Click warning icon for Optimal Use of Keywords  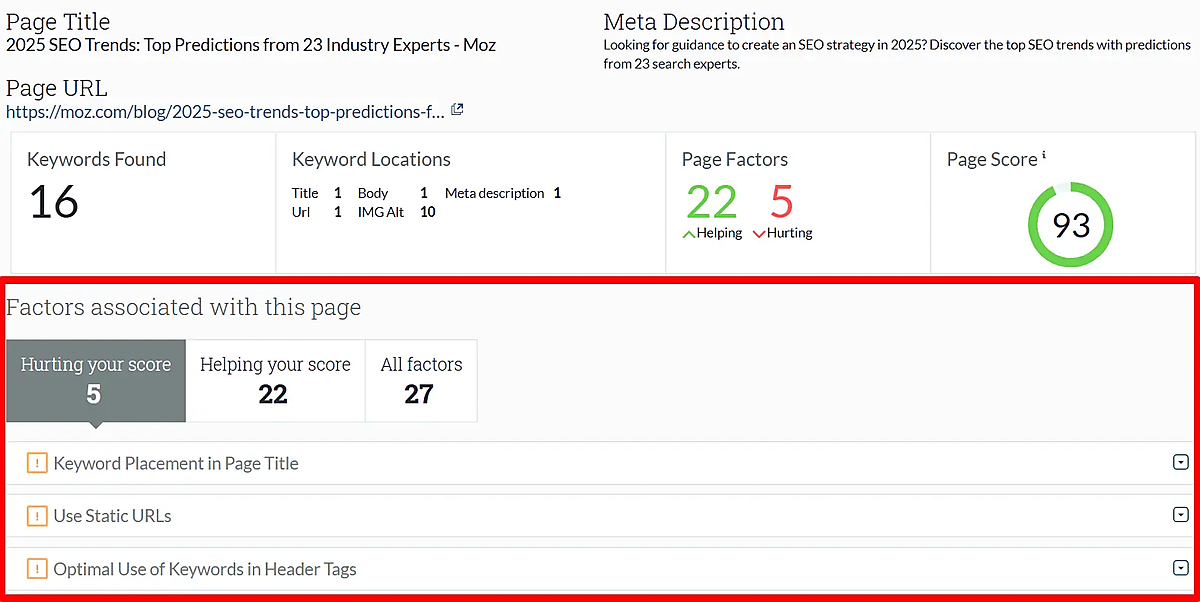click(37, 569)
